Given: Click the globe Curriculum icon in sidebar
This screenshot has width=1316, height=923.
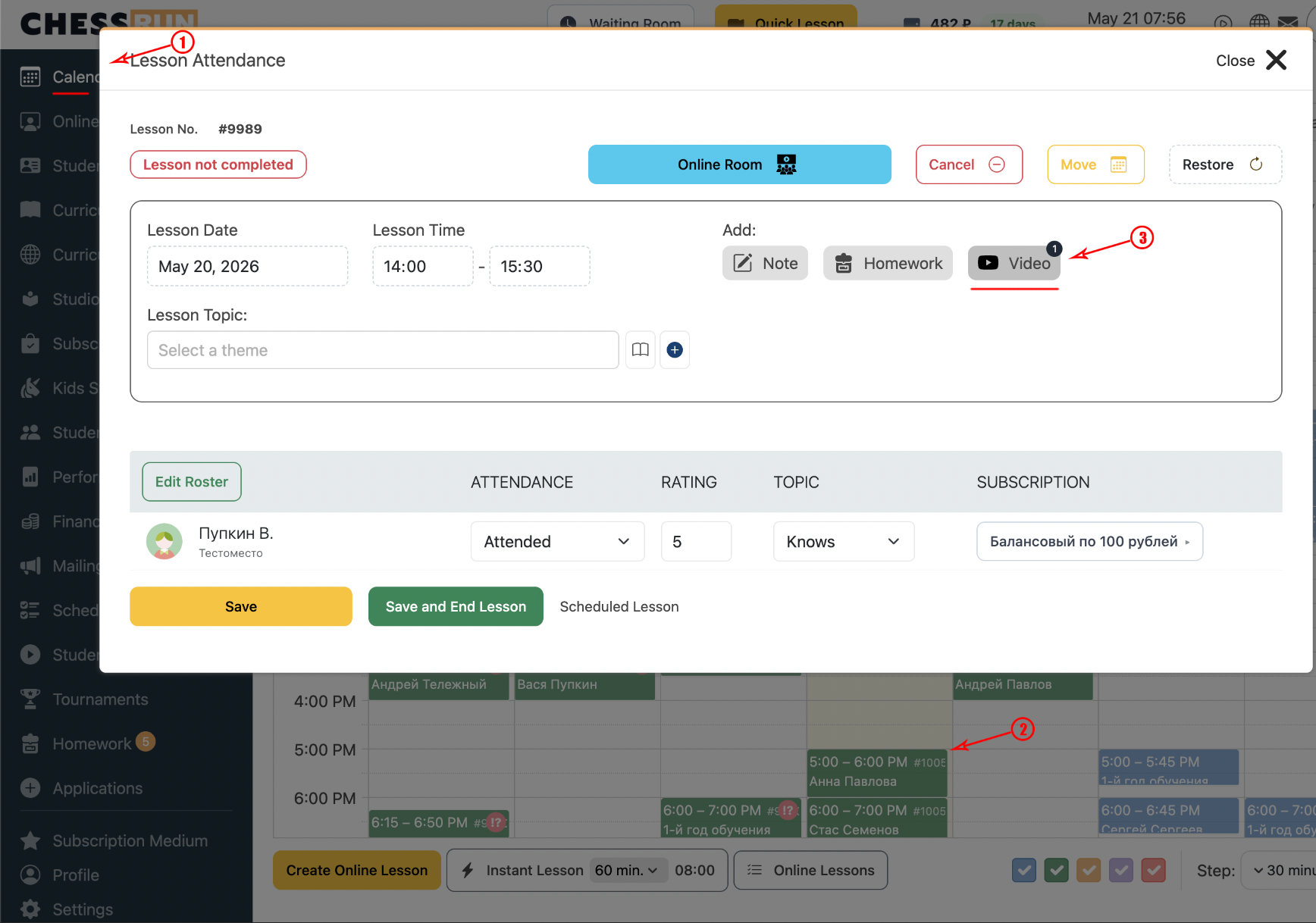Looking at the screenshot, I should click(30, 255).
